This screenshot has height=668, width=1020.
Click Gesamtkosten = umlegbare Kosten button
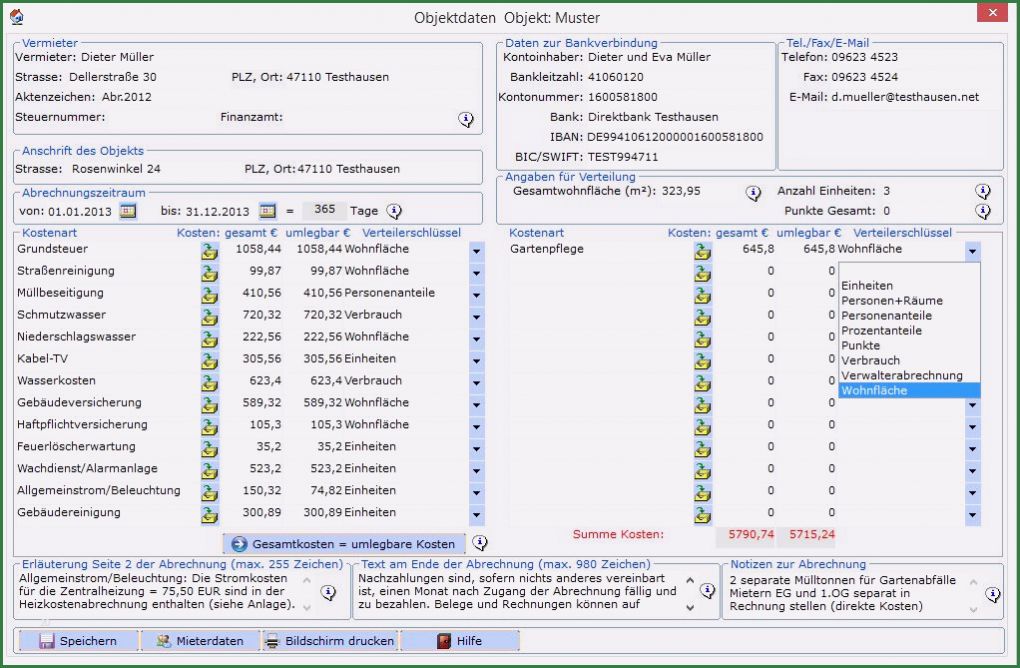344,544
